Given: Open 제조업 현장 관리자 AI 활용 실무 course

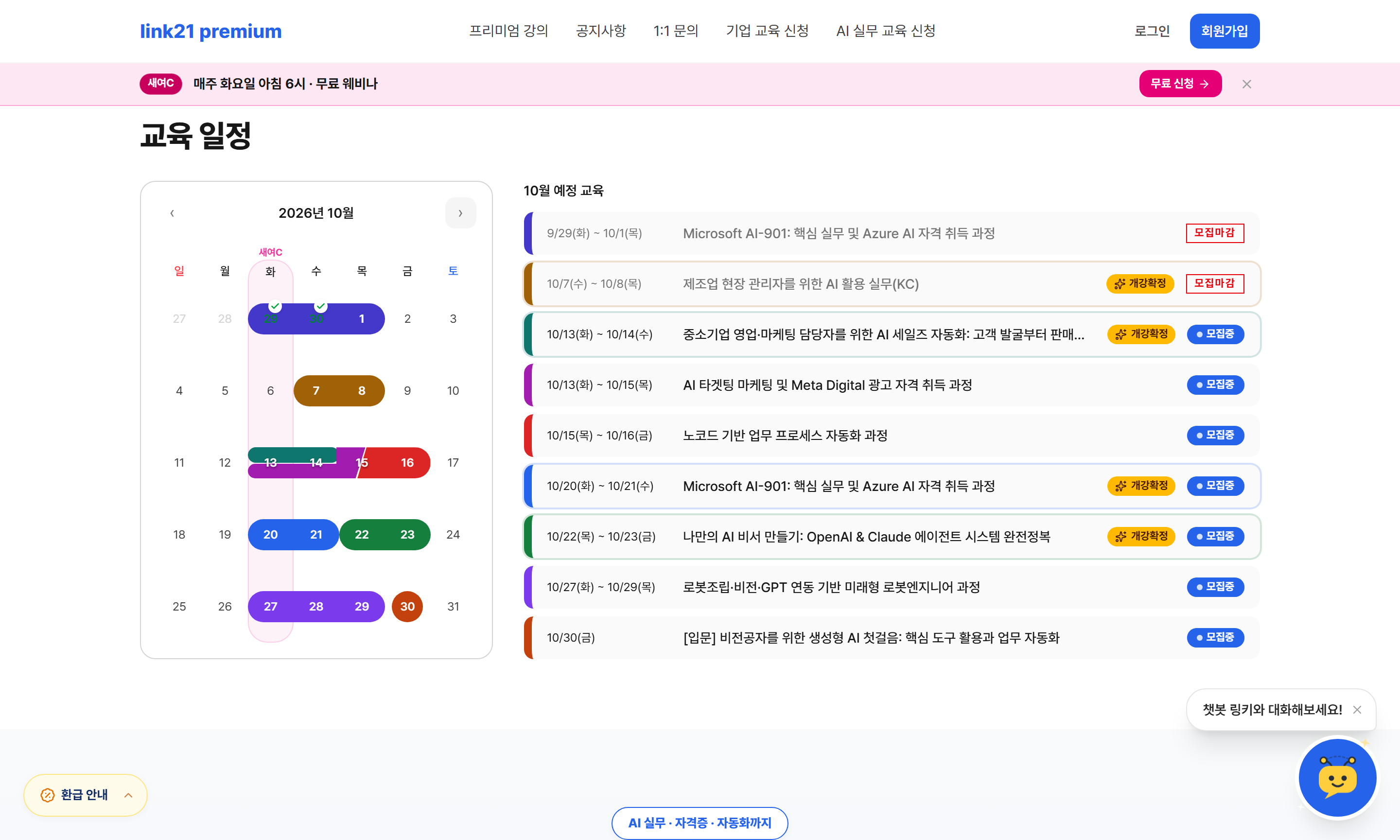Looking at the screenshot, I should tap(892, 283).
